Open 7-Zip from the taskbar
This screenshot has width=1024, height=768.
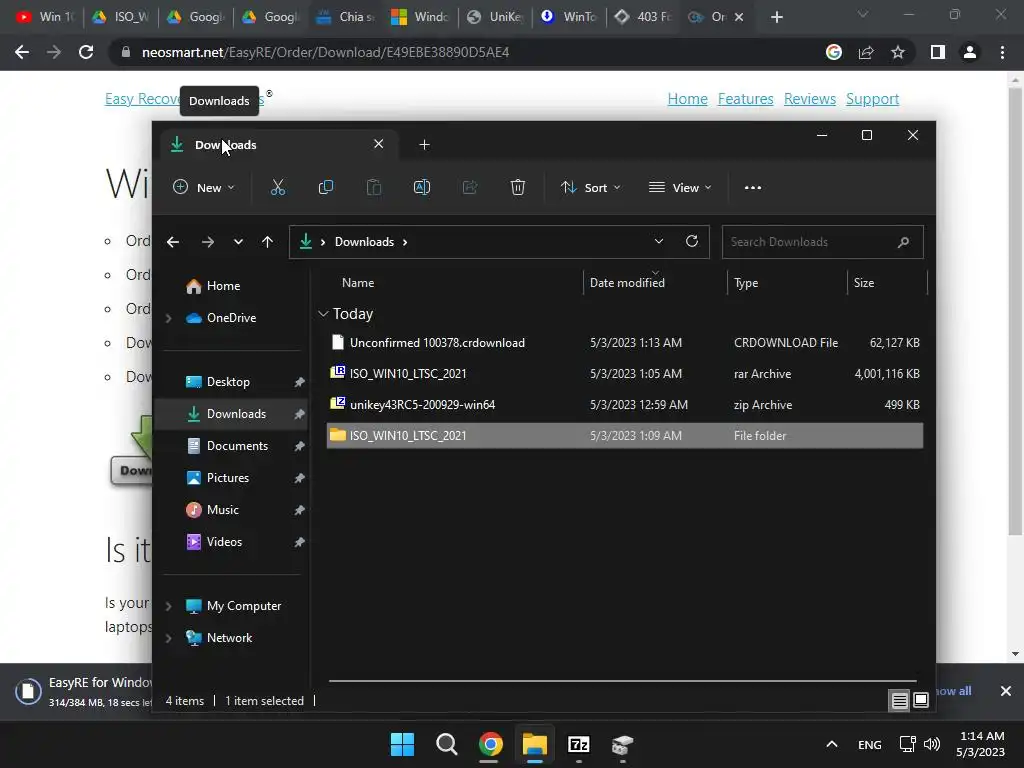click(579, 744)
